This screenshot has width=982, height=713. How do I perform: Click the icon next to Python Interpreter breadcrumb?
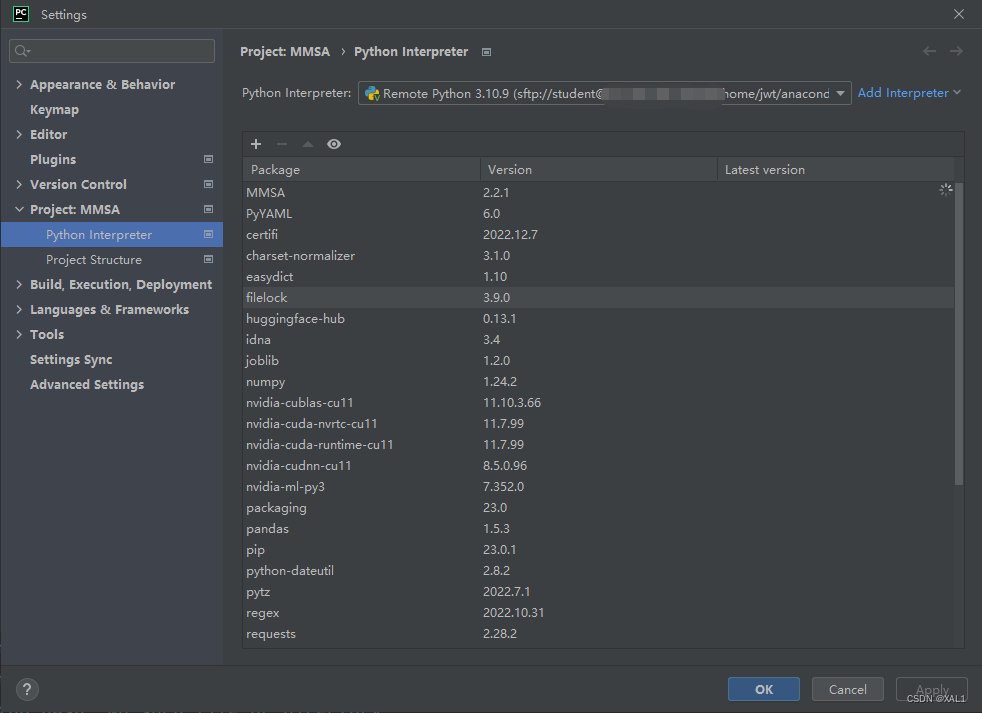tap(486, 52)
